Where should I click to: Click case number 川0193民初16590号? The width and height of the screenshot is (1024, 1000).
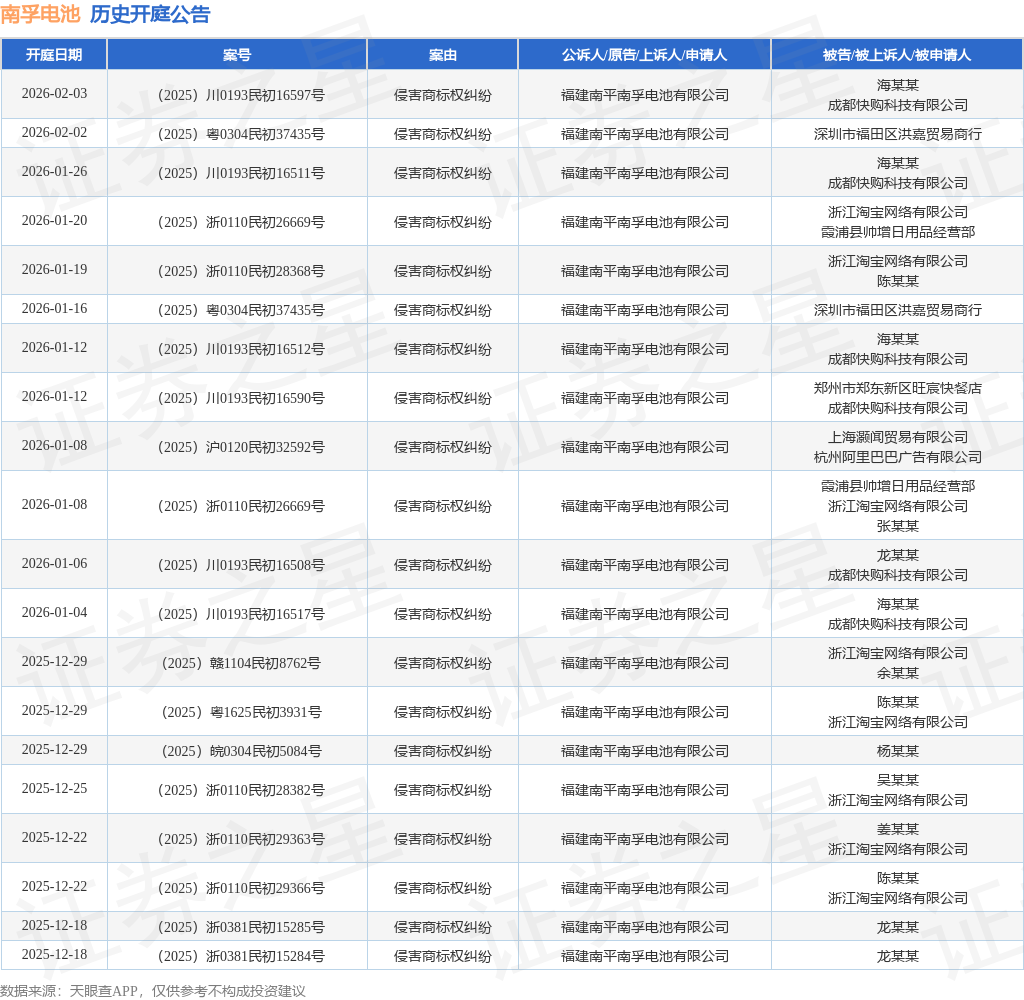[242, 398]
